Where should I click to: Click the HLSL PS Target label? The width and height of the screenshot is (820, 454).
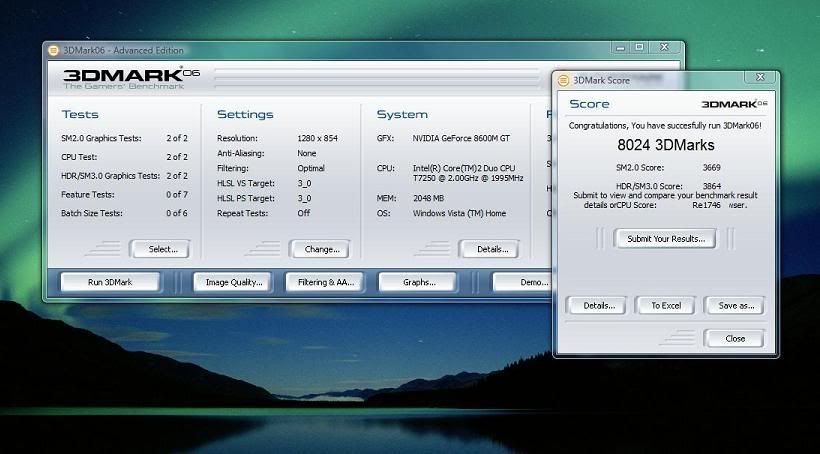click(x=246, y=199)
